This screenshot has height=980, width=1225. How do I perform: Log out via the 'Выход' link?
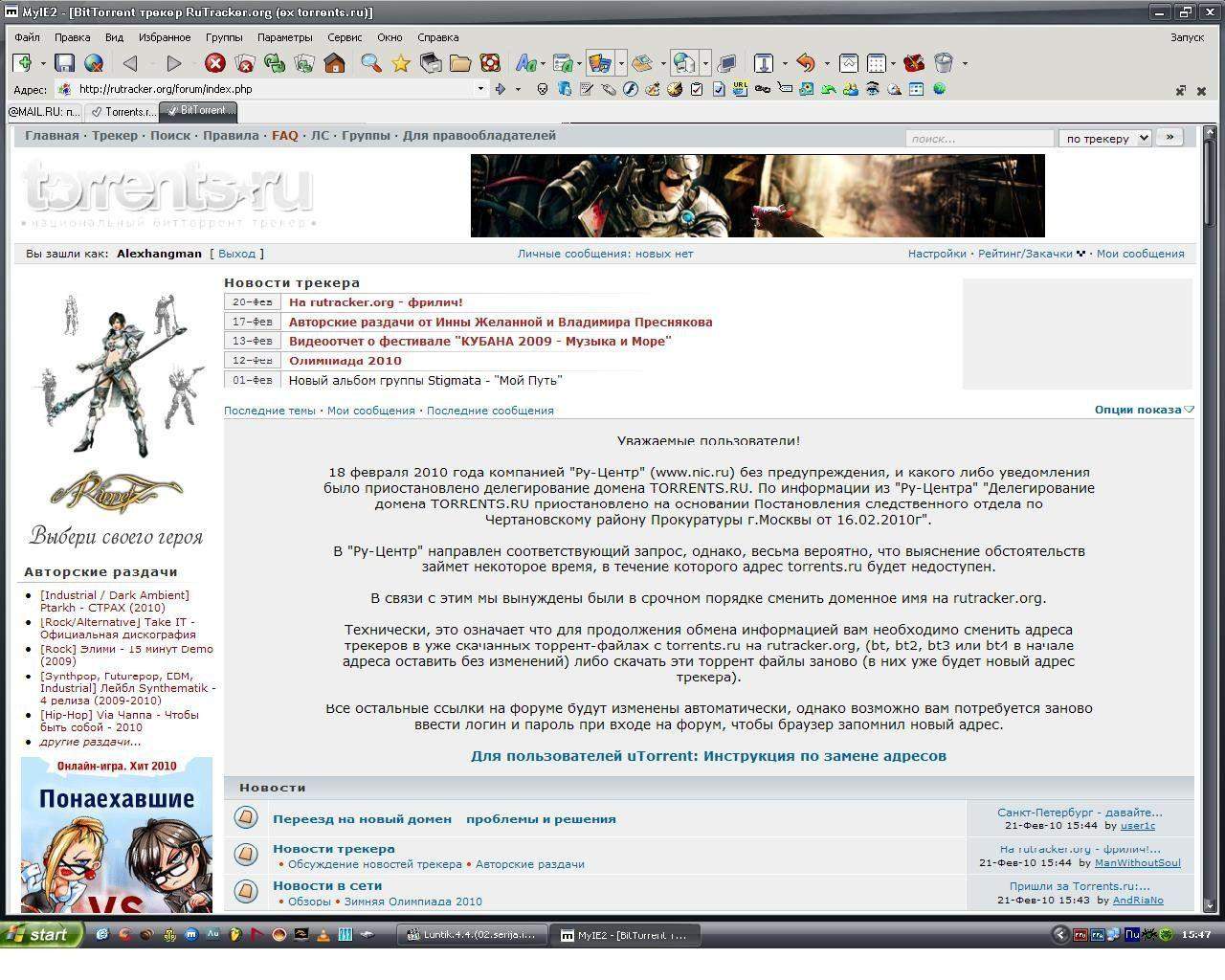(236, 254)
